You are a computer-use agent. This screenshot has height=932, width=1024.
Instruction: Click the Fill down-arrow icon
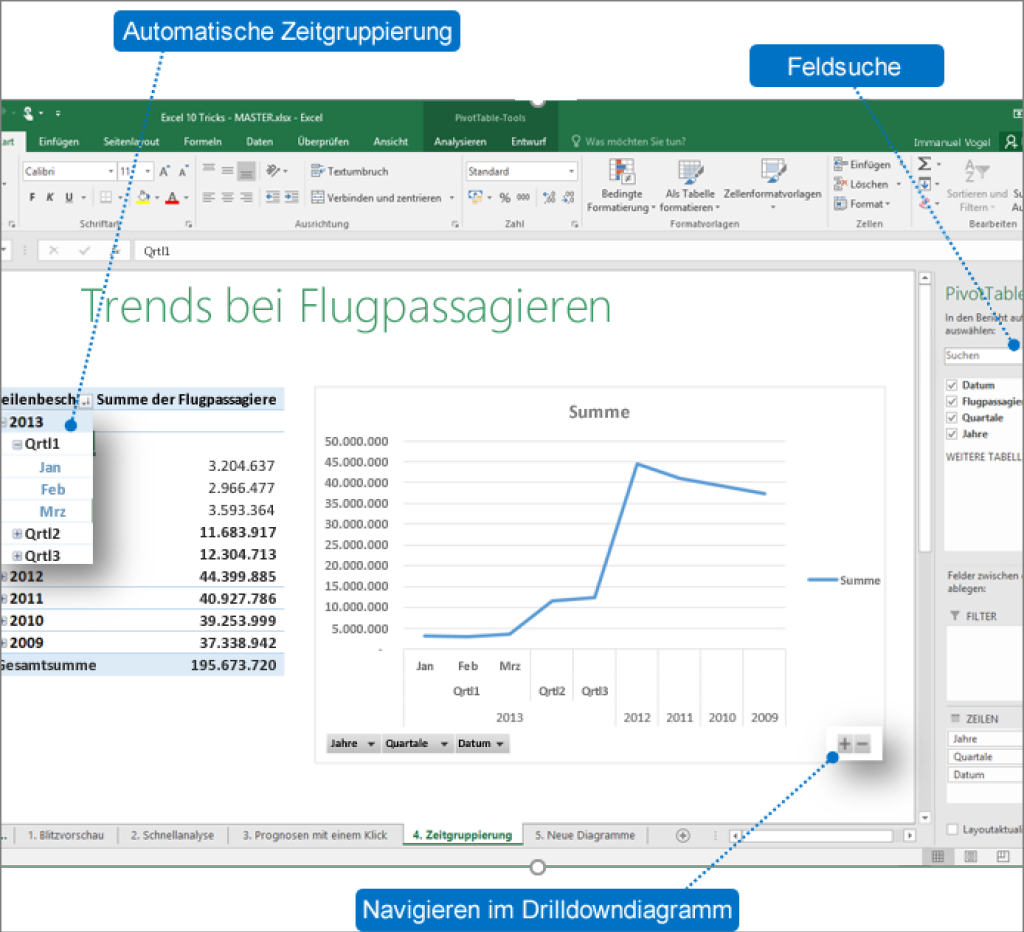pyautogui.click(x=925, y=185)
